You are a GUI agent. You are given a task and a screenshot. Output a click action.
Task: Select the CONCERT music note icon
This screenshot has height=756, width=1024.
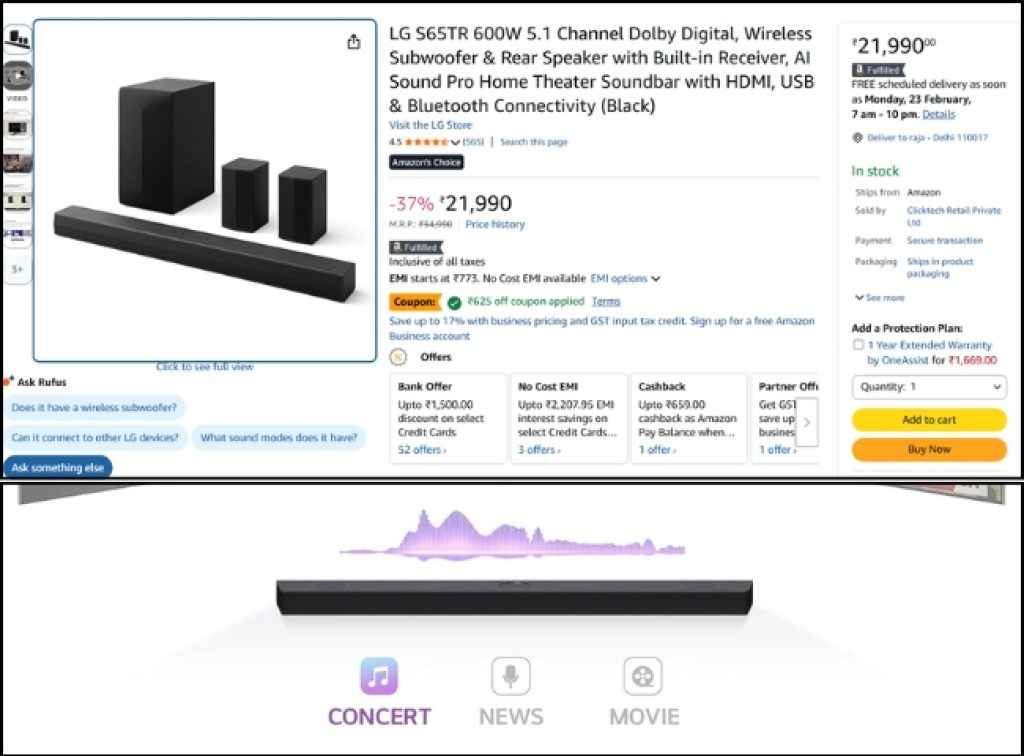378,678
